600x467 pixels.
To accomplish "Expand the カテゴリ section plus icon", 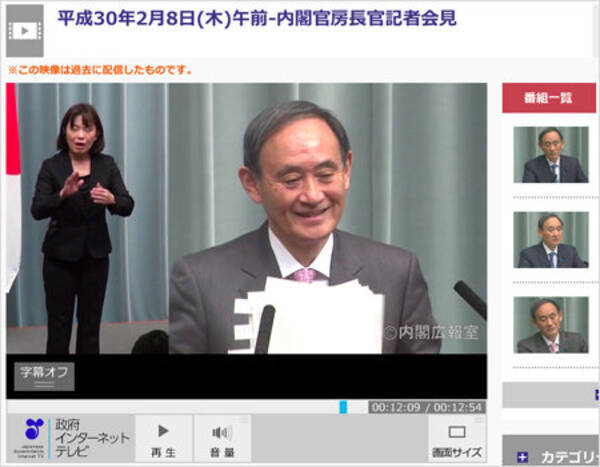I will pyautogui.click(x=522, y=457).
